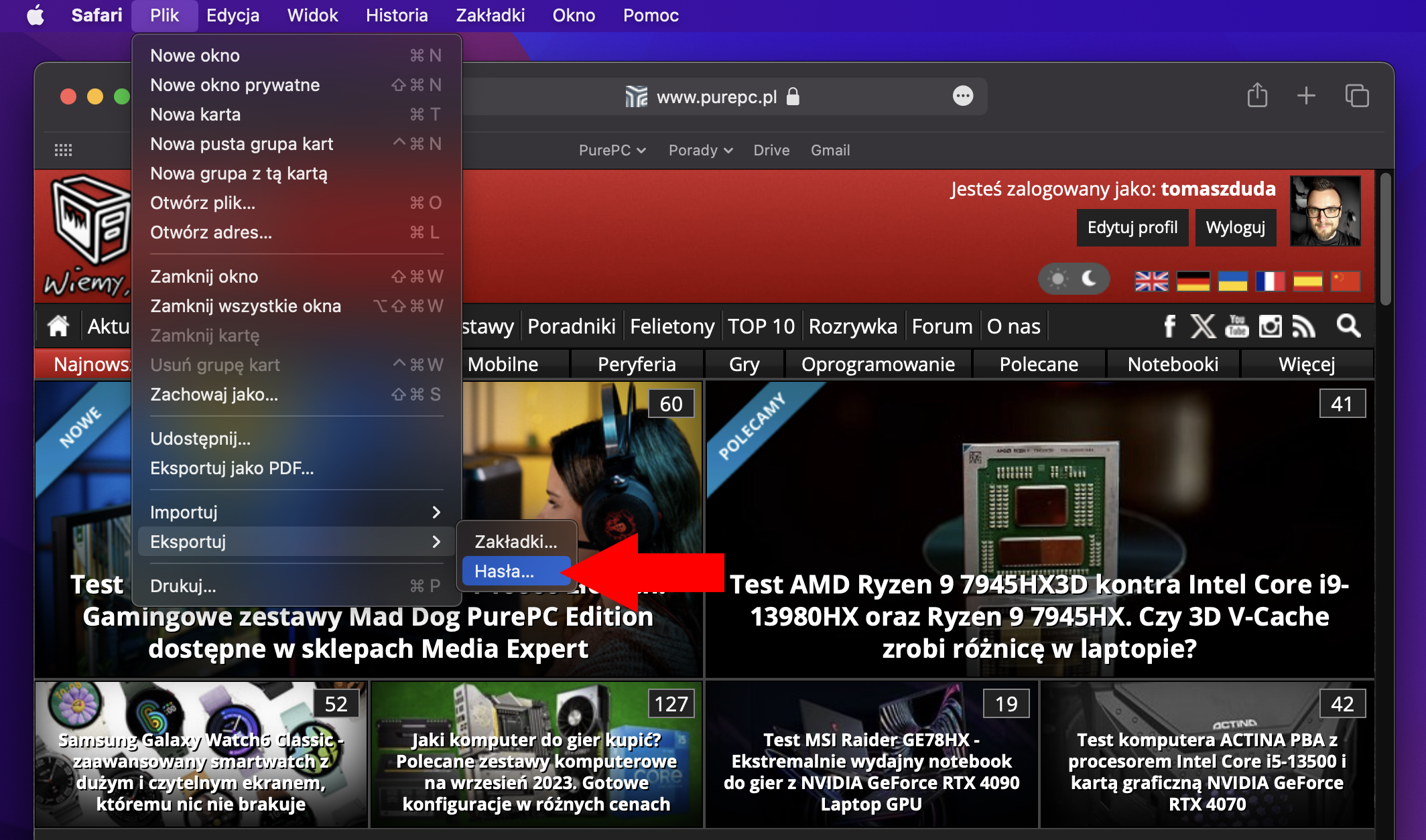Screen dimensions: 1426x840
Task: Click the Safari share icon
Action: point(1258,96)
